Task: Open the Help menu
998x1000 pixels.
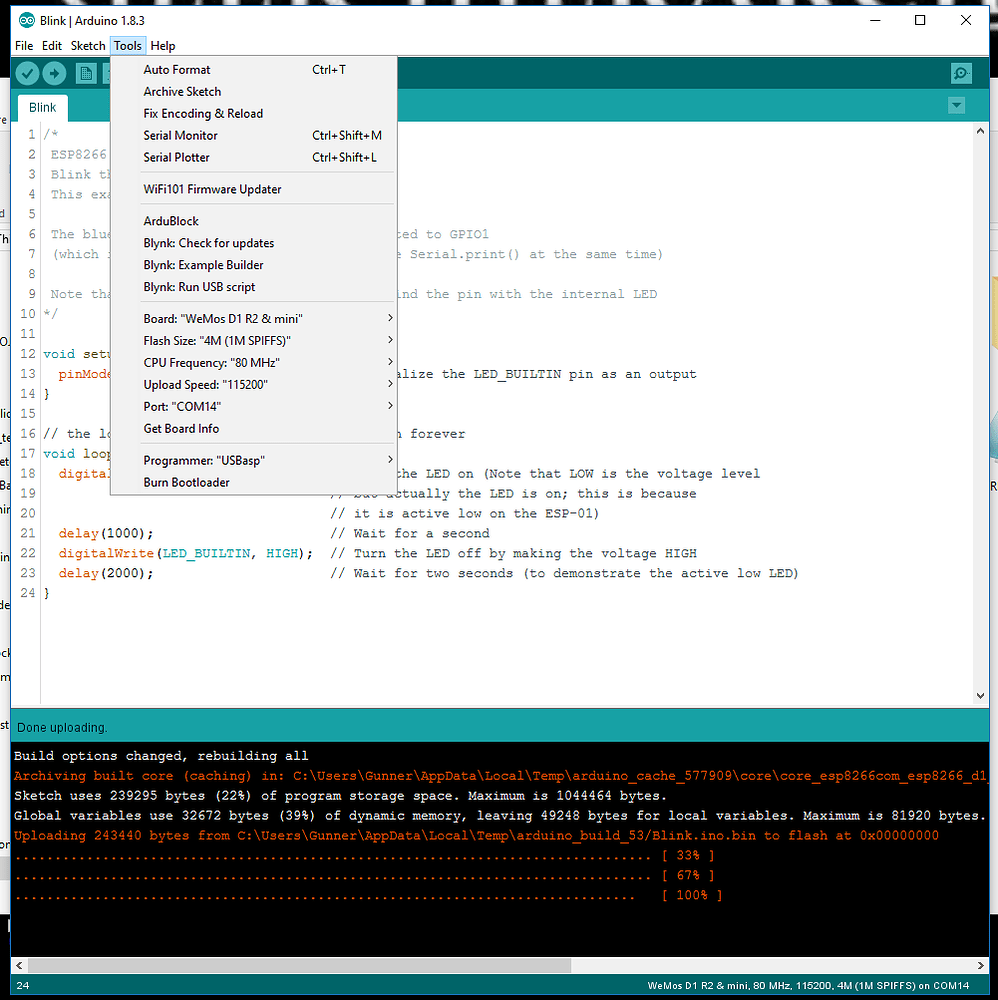Action: coord(162,45)
